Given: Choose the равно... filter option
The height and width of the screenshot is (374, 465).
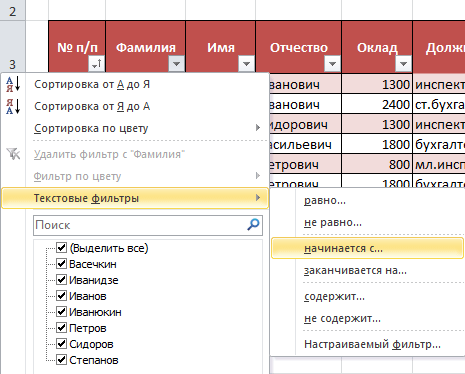Looking at the screenshot, I should (x=367, y=201).
